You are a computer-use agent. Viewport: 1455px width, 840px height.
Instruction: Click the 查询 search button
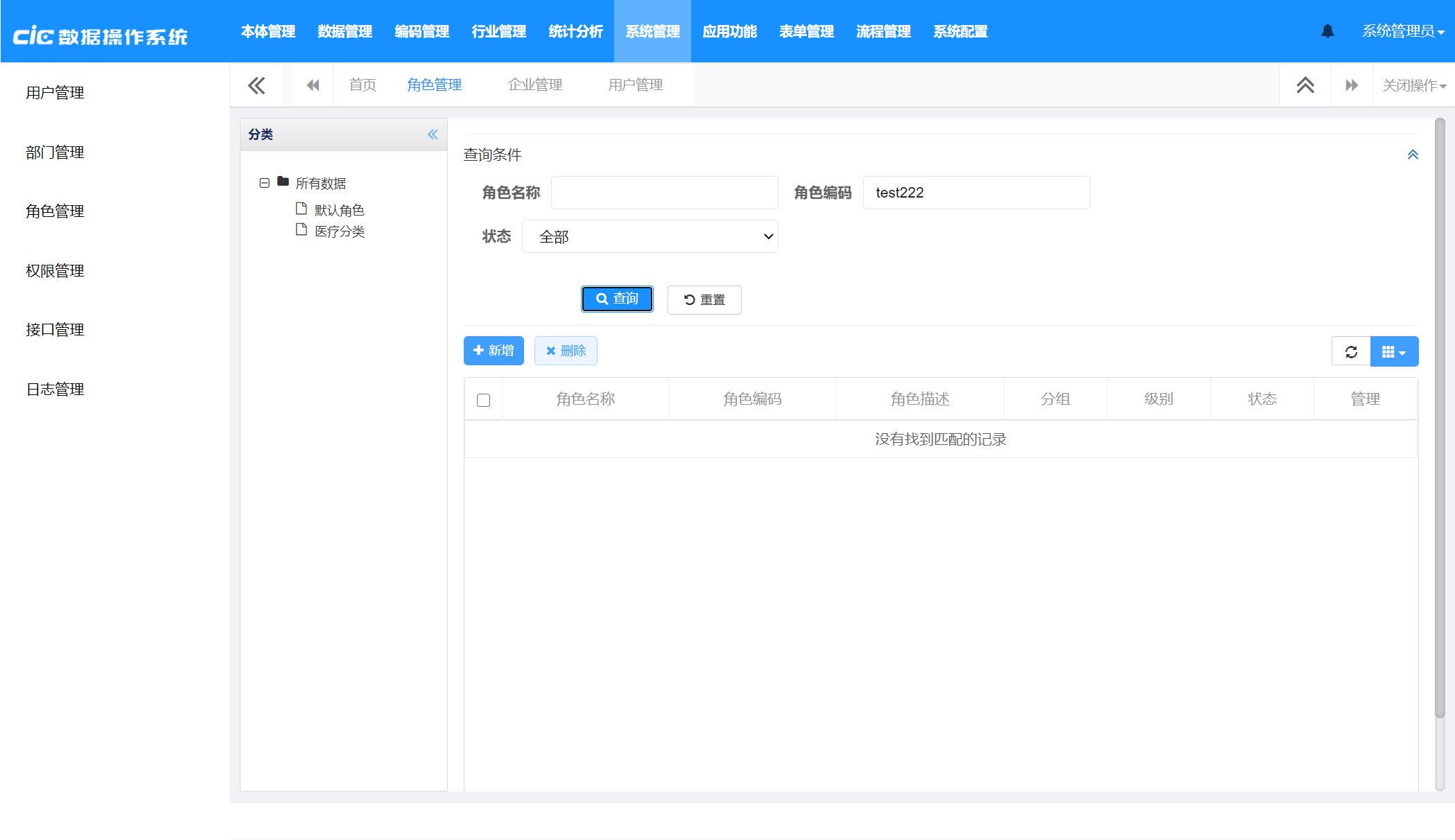617,299
